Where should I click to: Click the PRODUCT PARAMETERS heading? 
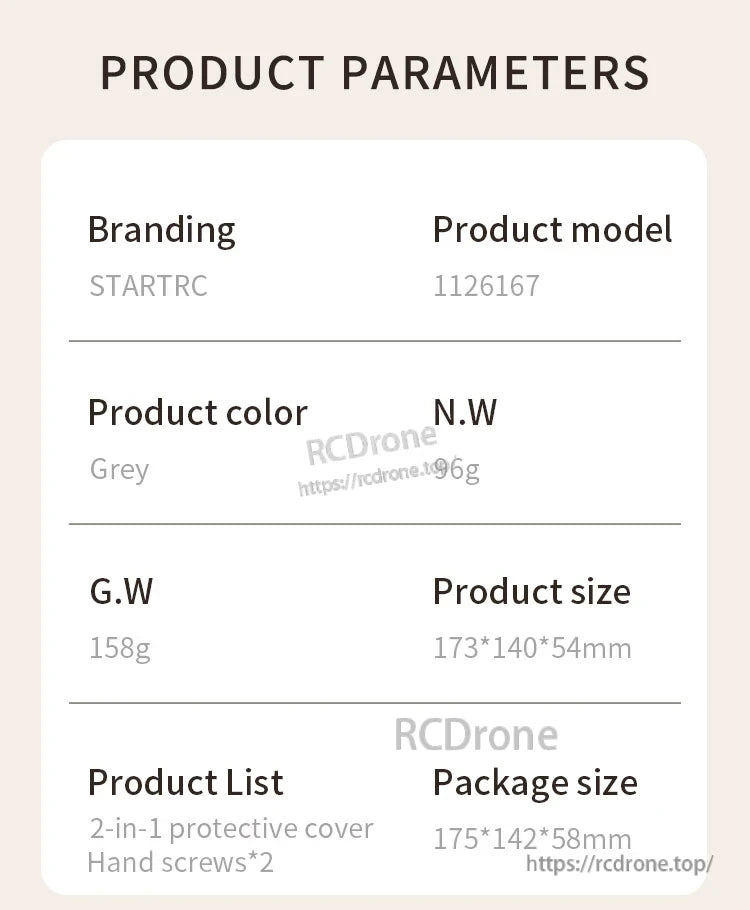pos(375,74)
